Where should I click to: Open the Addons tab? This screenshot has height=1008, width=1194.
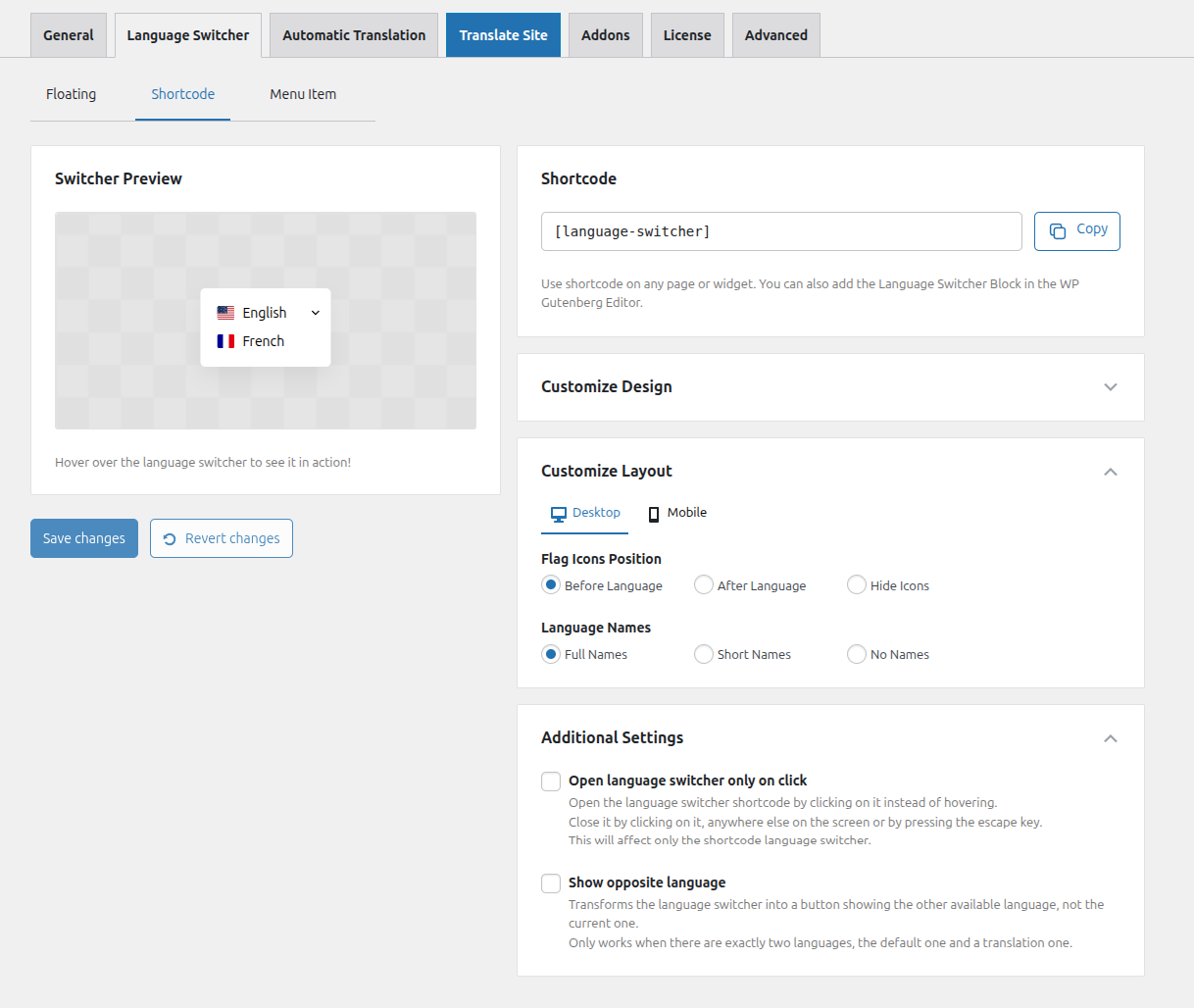click(605, 34)
